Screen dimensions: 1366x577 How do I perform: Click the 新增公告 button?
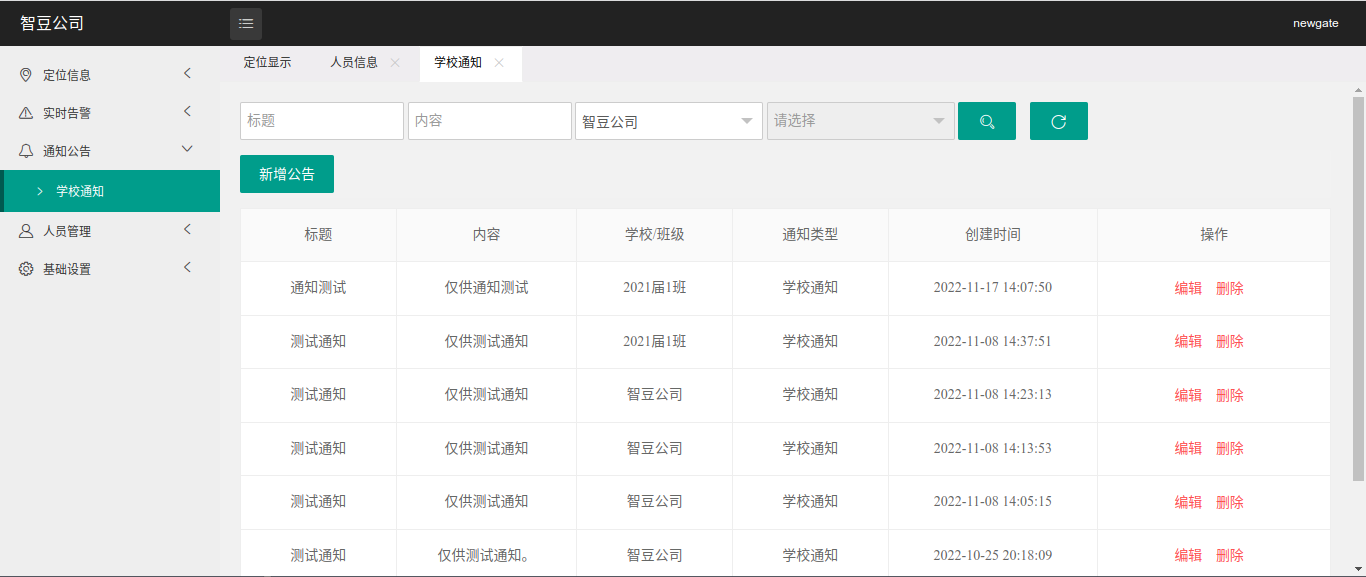pos(287,174)
